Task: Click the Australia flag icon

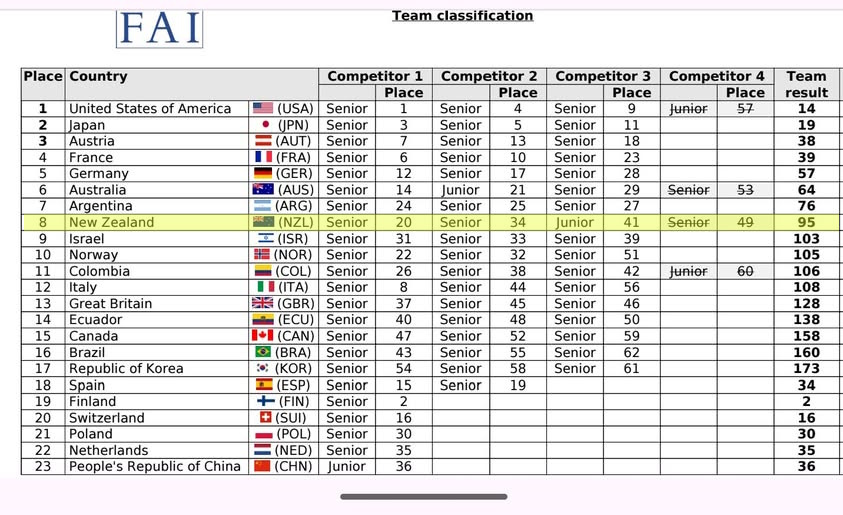Action: [x=263, y=190]
